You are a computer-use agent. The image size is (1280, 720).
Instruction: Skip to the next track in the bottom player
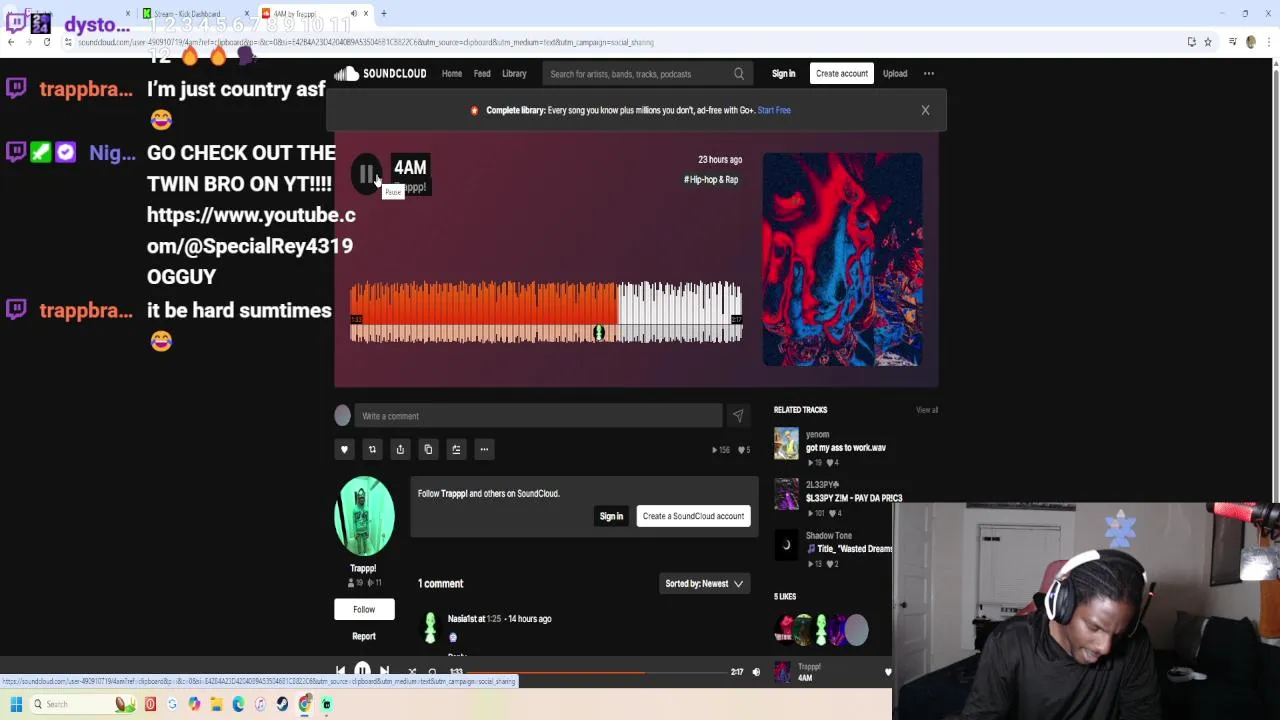[x=384, y=672]
